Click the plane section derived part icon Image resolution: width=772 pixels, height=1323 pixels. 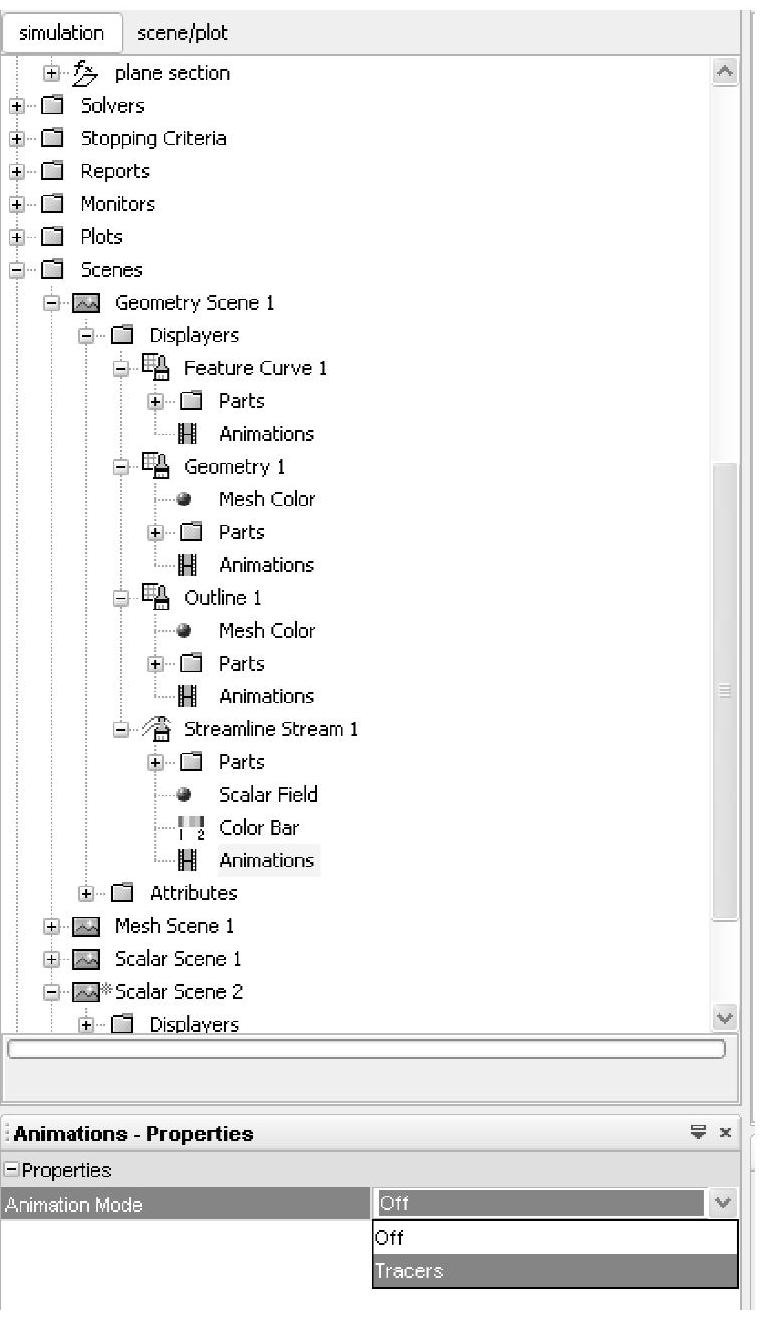click(x=87, y=73)
